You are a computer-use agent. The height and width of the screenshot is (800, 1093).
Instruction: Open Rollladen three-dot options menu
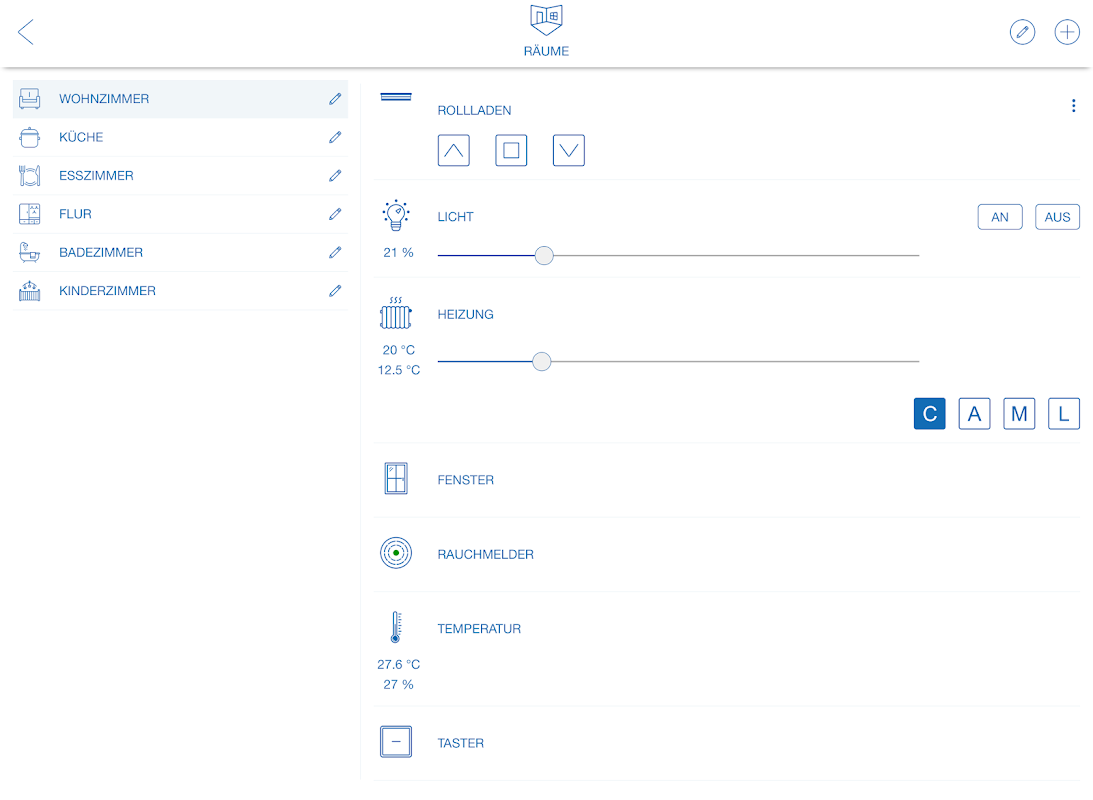(1073, 106)
